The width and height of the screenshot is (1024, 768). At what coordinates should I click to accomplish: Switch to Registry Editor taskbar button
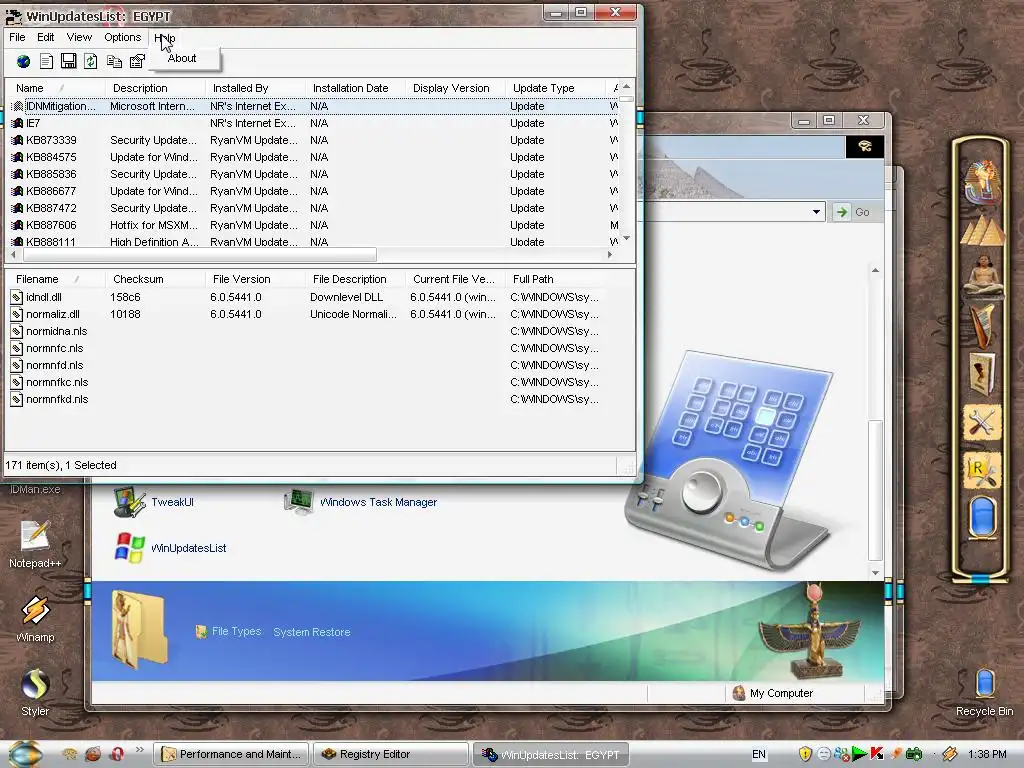coord(391,754)
